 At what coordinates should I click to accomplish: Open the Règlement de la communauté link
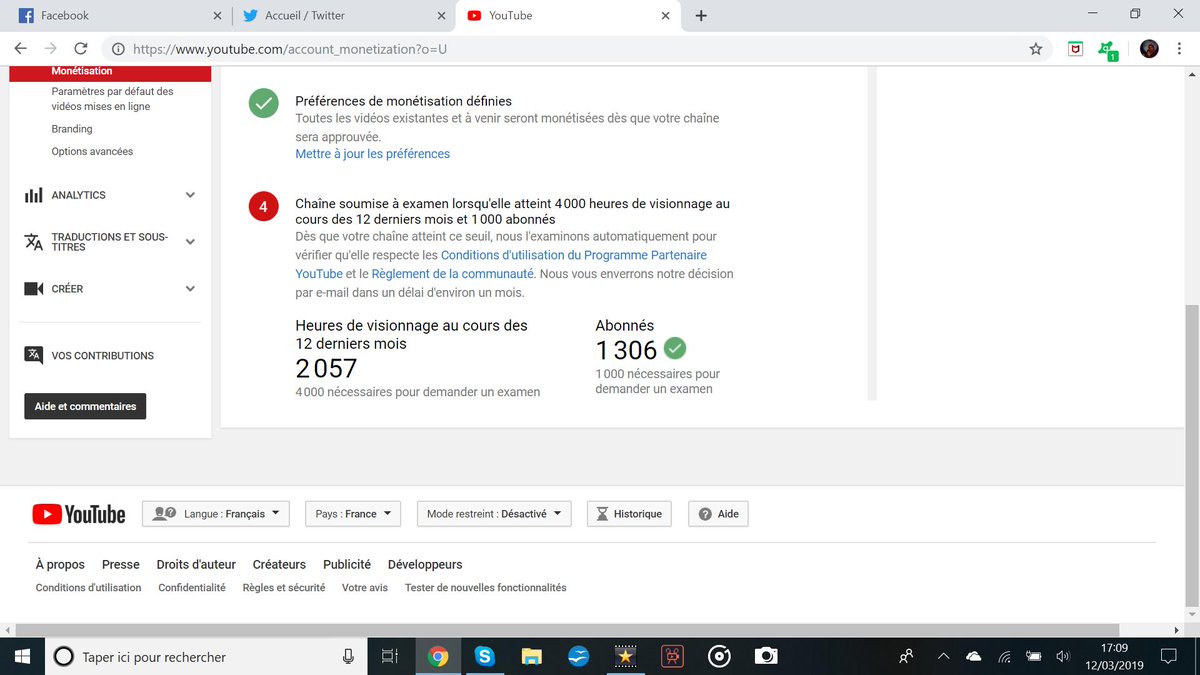453,273
